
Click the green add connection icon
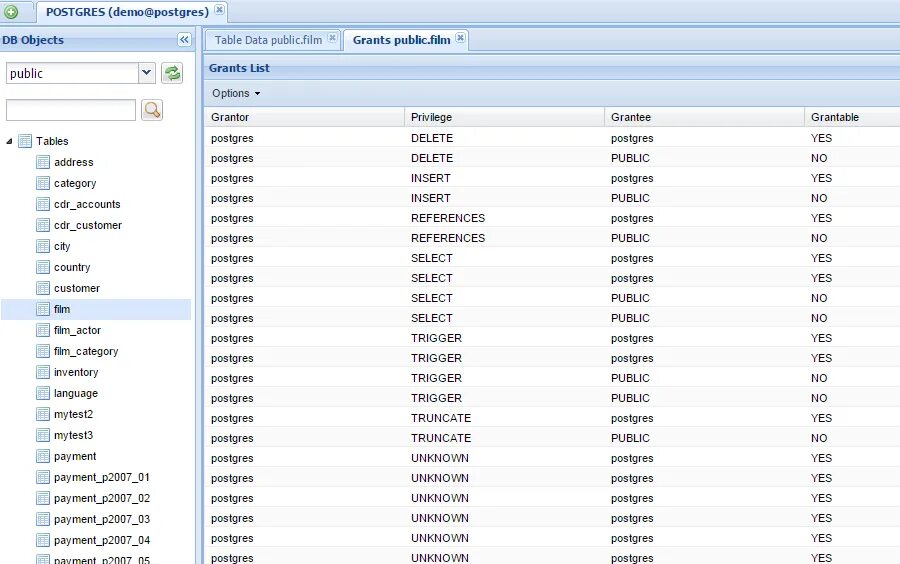(x=11, y=11)
